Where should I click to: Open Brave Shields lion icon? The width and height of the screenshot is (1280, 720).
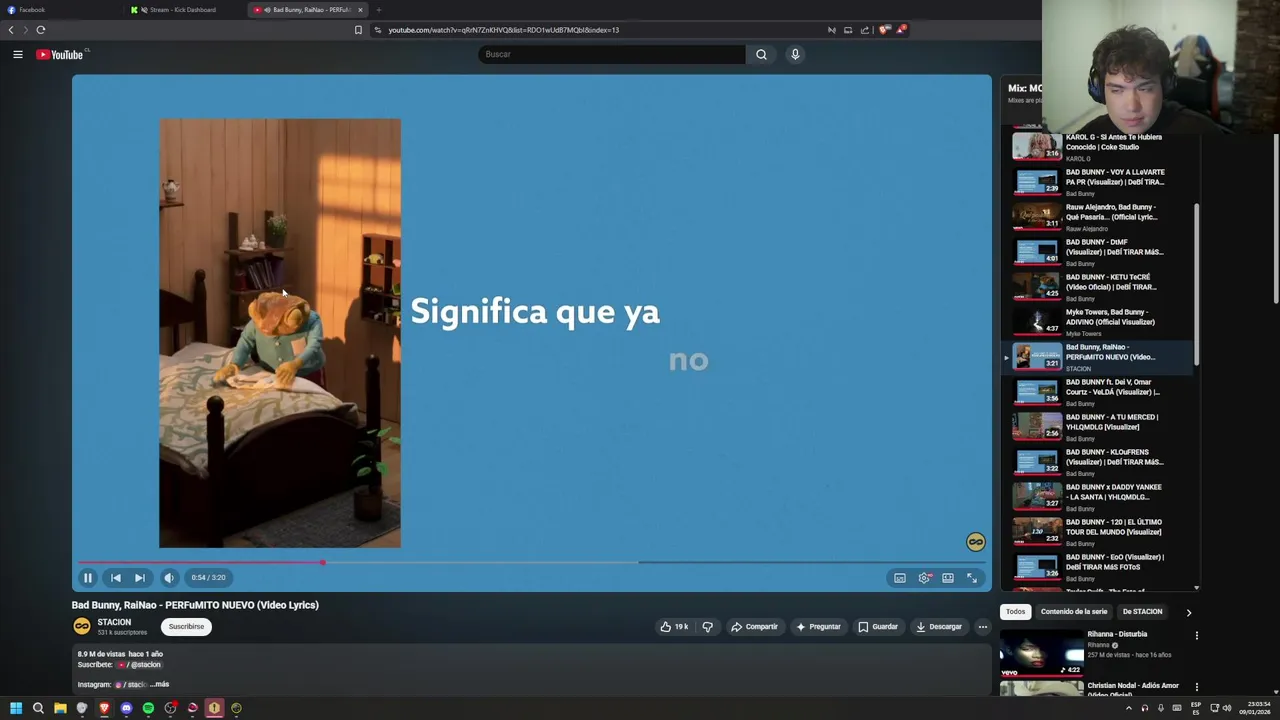pyautogui.click(x=884, y=30)
